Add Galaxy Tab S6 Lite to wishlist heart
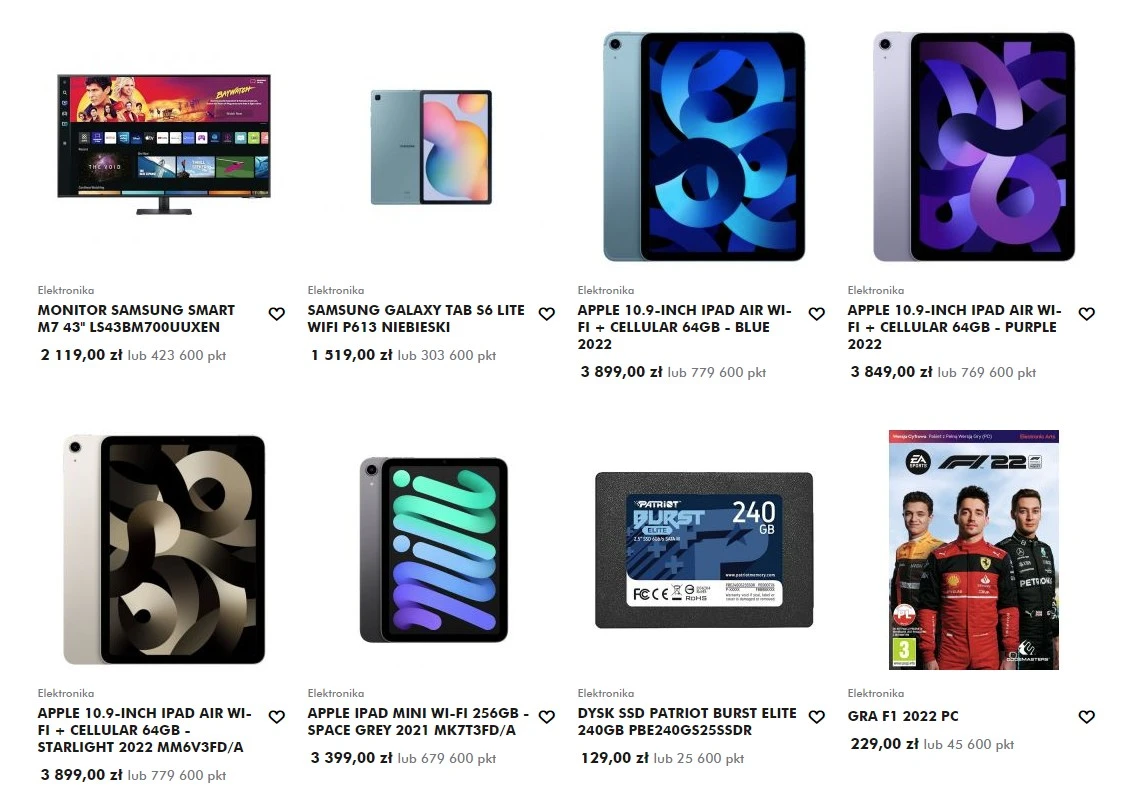This screenshot has height=801, width=1126. click(546, 314)
